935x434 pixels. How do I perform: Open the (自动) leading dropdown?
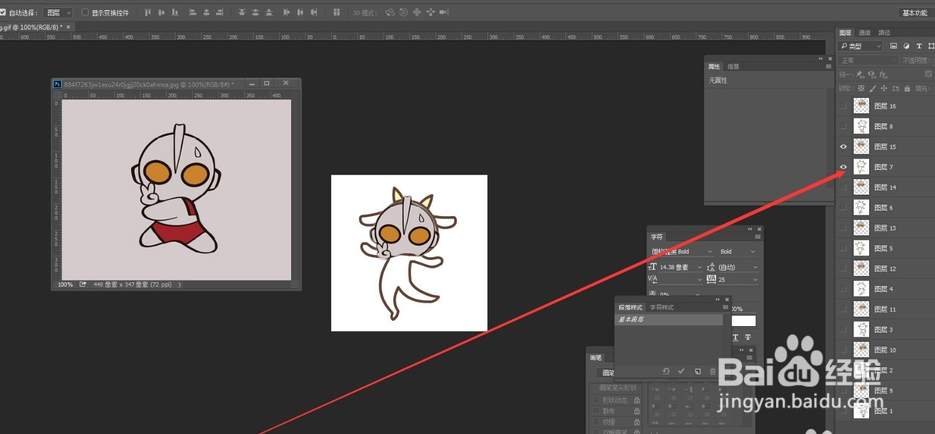(x=737, y=267)
